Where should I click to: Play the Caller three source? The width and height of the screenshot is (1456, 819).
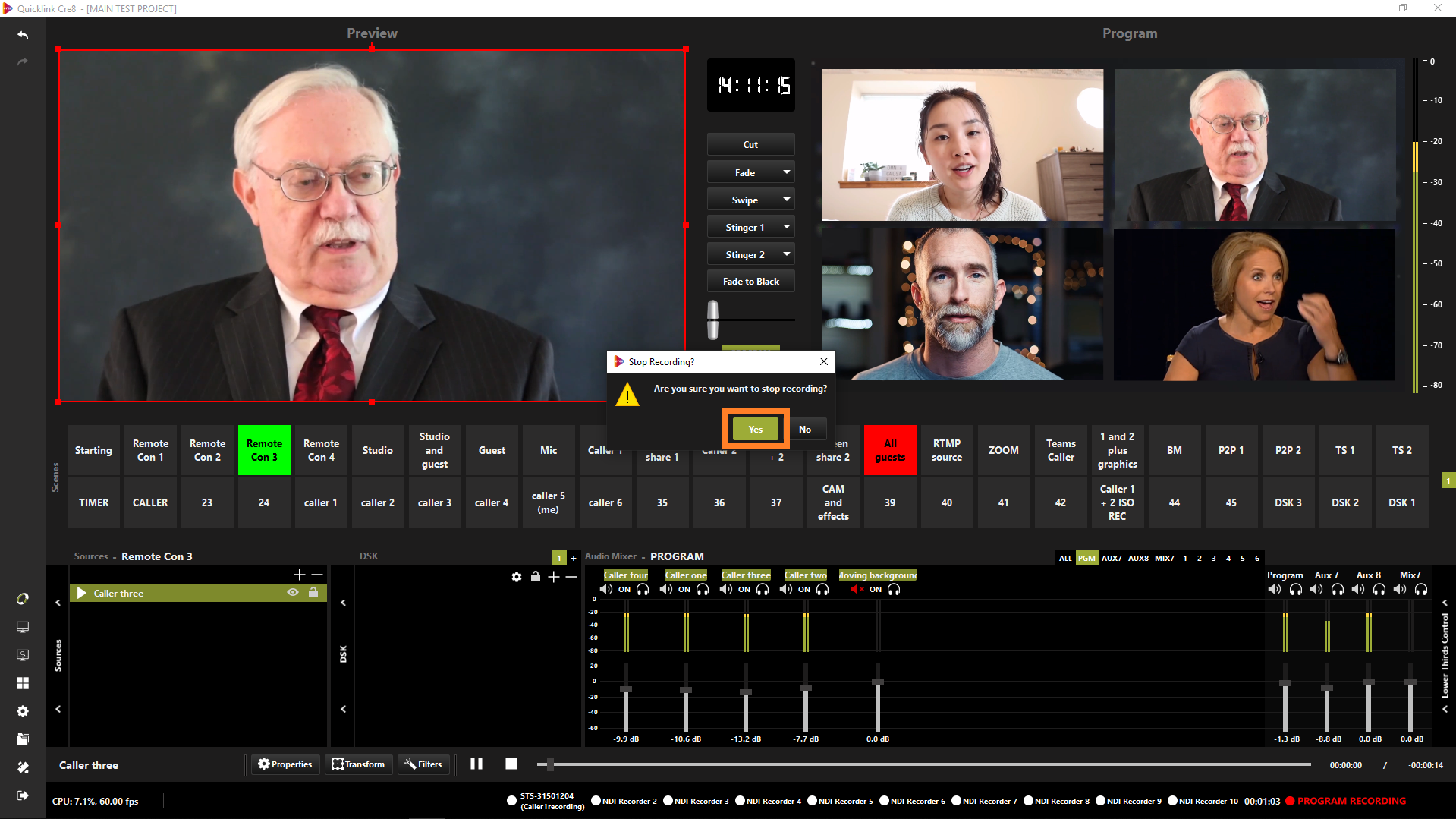81,593
